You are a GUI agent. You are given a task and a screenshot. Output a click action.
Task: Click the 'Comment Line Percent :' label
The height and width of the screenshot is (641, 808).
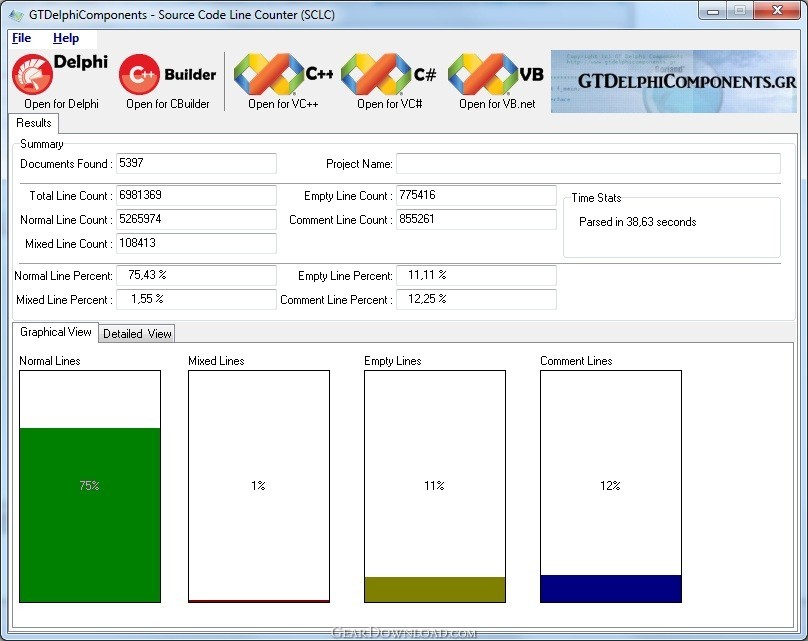point(336,300)
